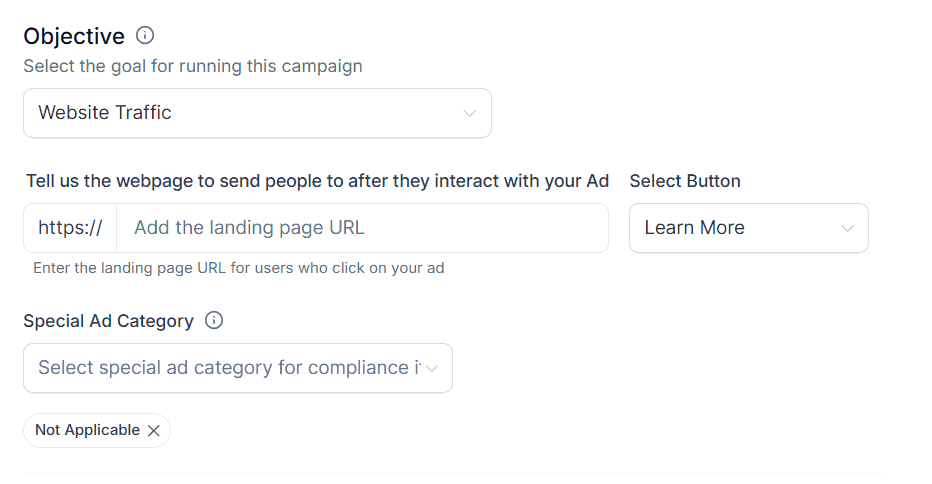Screen dimensions: 932x484
Task: Click 'Select the goal for running' description
Action: coord(192,67)
